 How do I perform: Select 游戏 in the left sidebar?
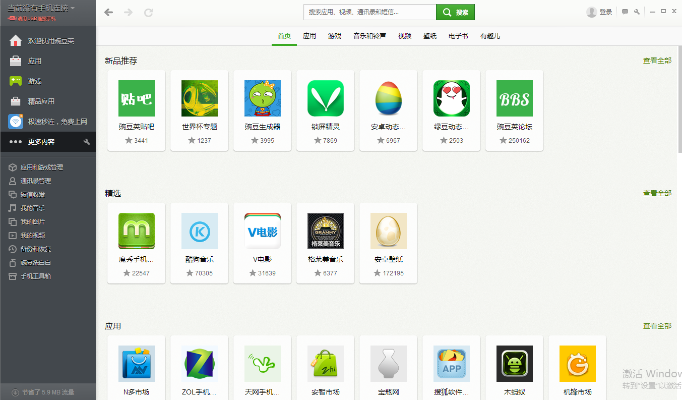tap(35, 81)
